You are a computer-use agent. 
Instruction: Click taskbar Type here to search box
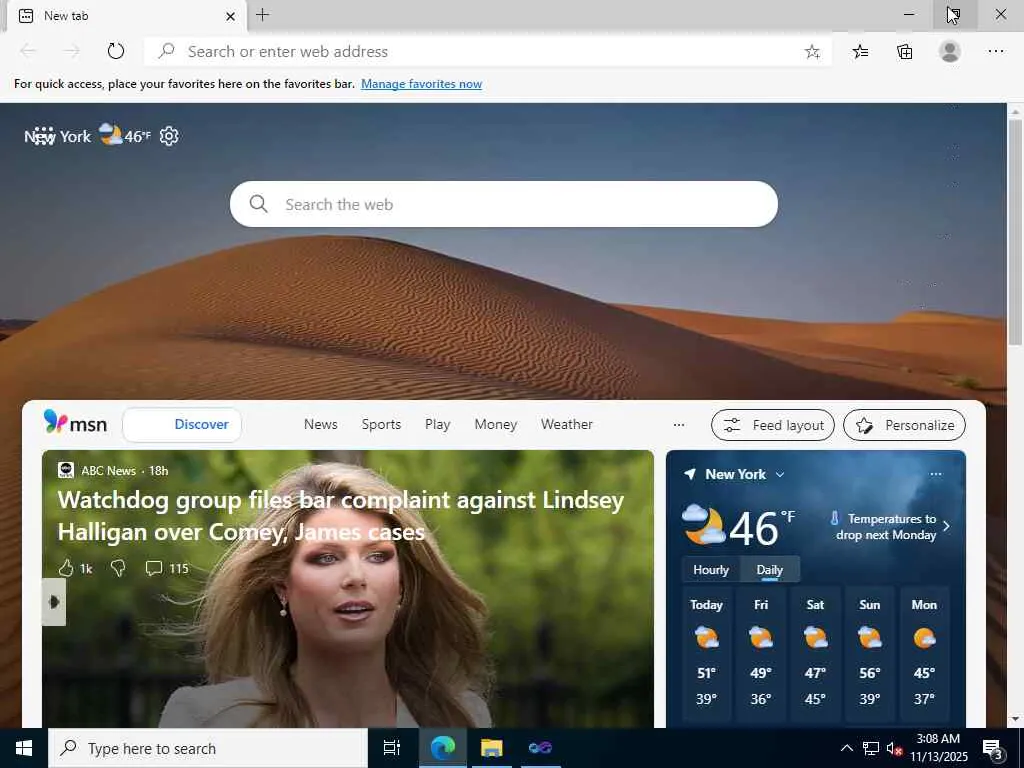pos(208,748)
